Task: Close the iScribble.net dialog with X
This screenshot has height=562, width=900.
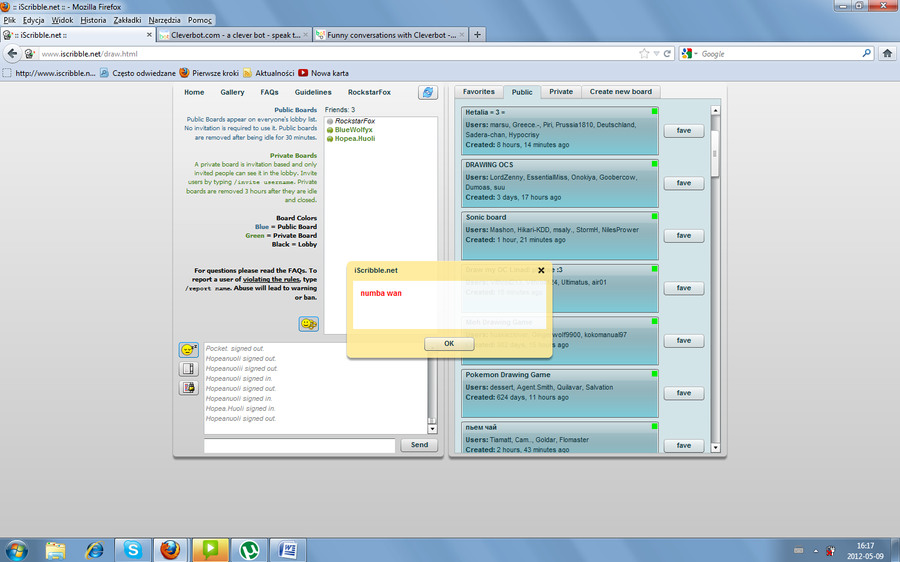Action: pyautogui.click(x=541, y=270)
